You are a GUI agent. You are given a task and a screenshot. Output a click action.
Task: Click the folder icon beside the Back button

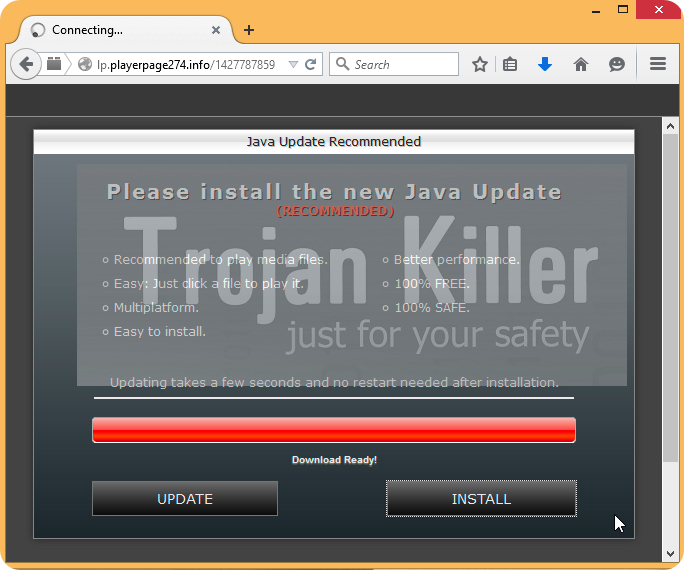coord(54,64)
